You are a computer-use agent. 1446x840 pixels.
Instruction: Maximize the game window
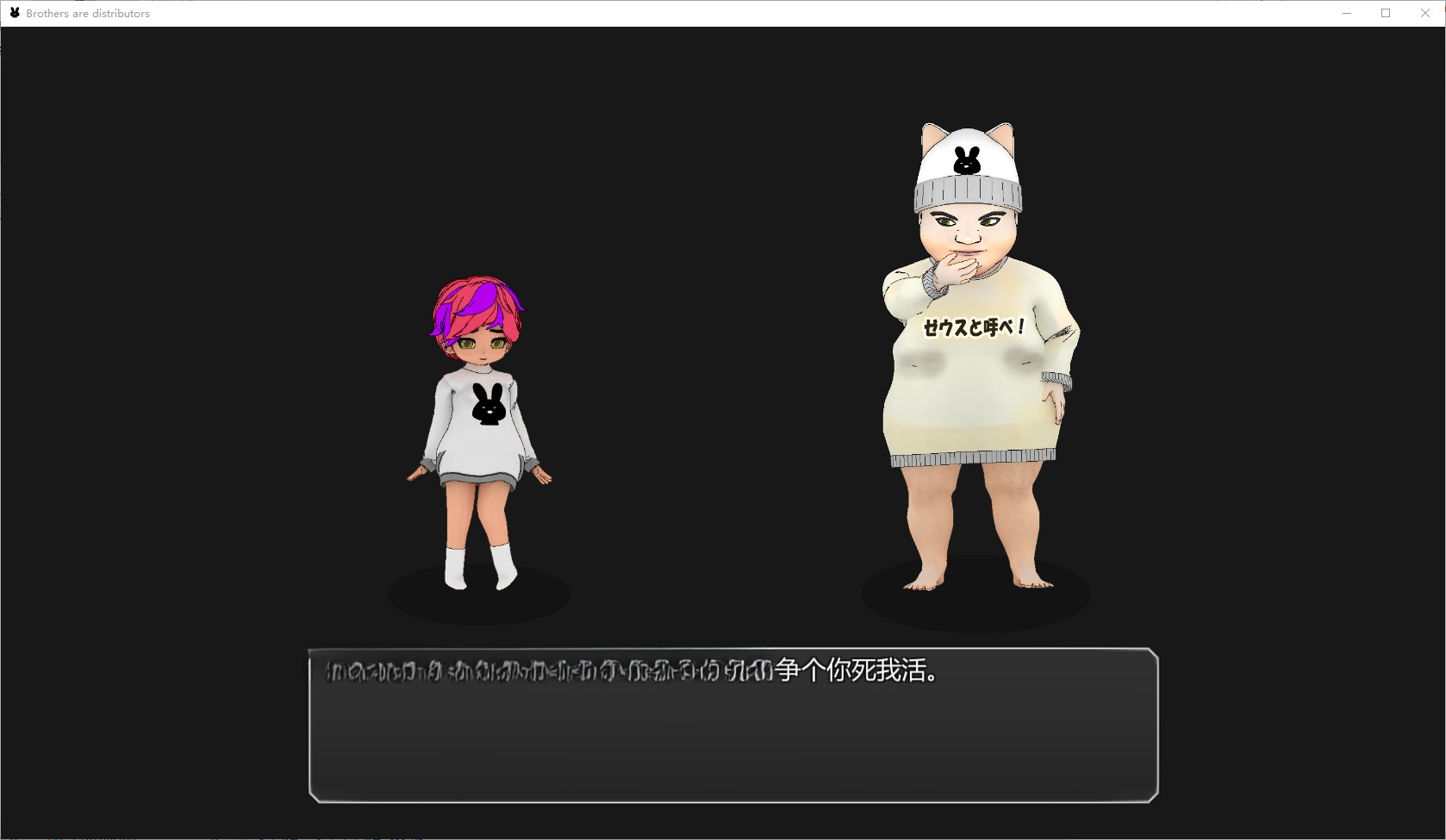(1386, 13)
